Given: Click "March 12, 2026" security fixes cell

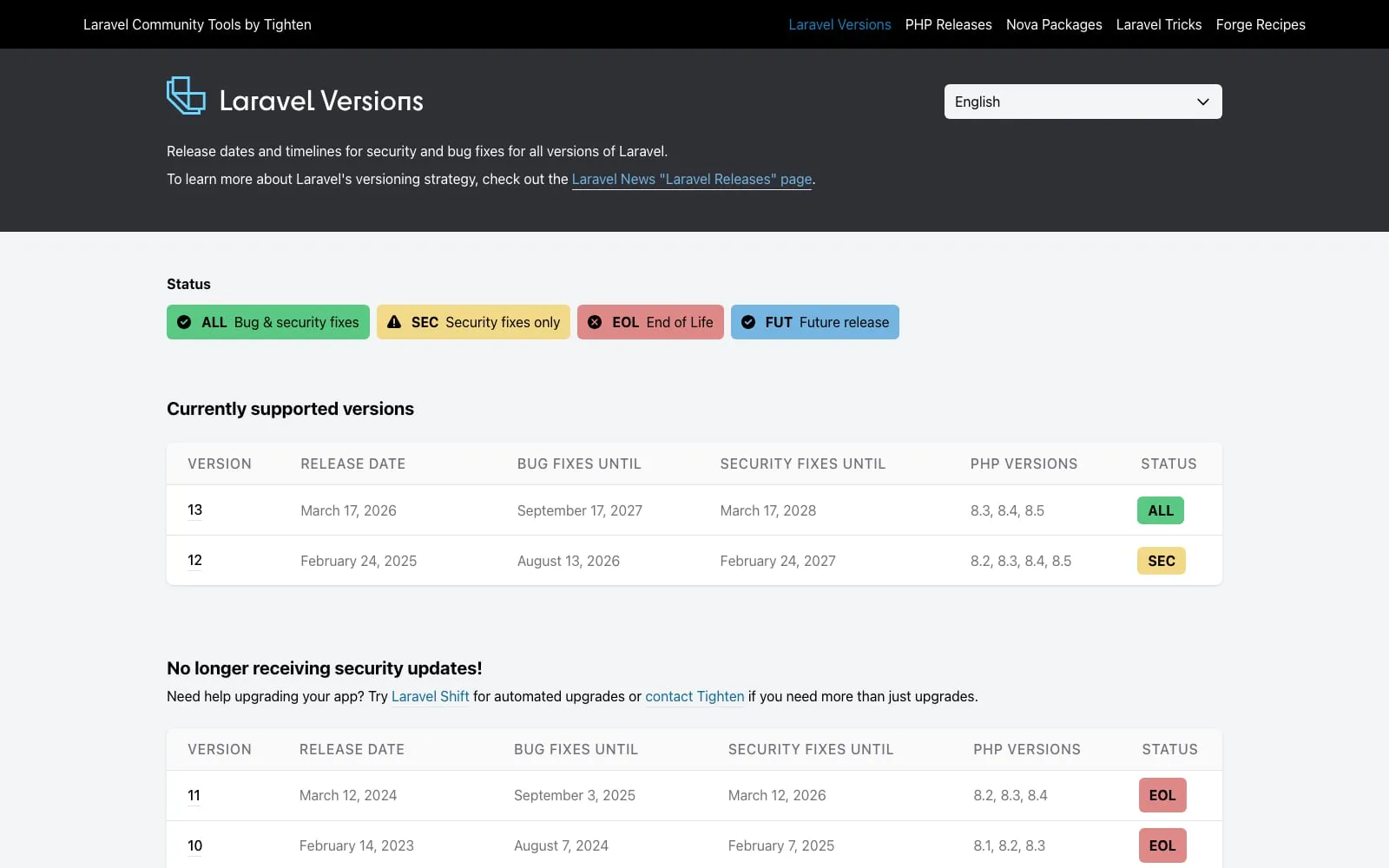Looking at the screenshot, I should (777, 795).
